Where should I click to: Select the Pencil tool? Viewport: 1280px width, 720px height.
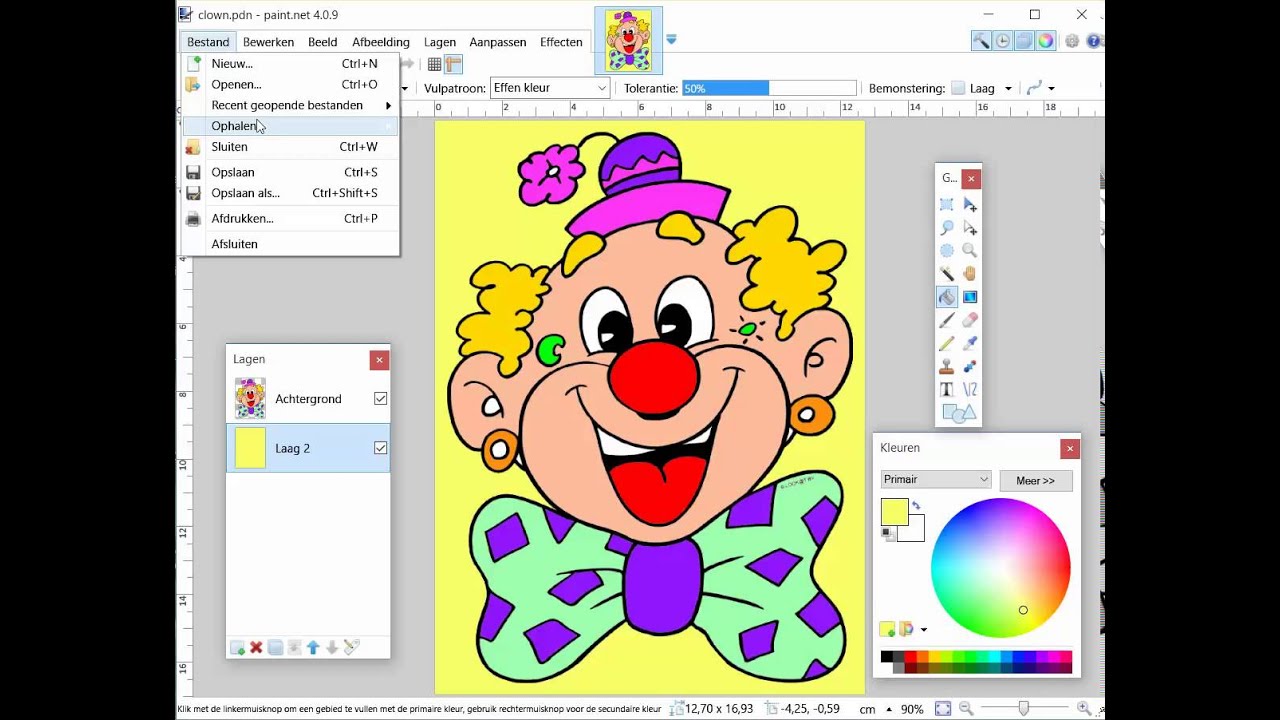tap(946, 343)
